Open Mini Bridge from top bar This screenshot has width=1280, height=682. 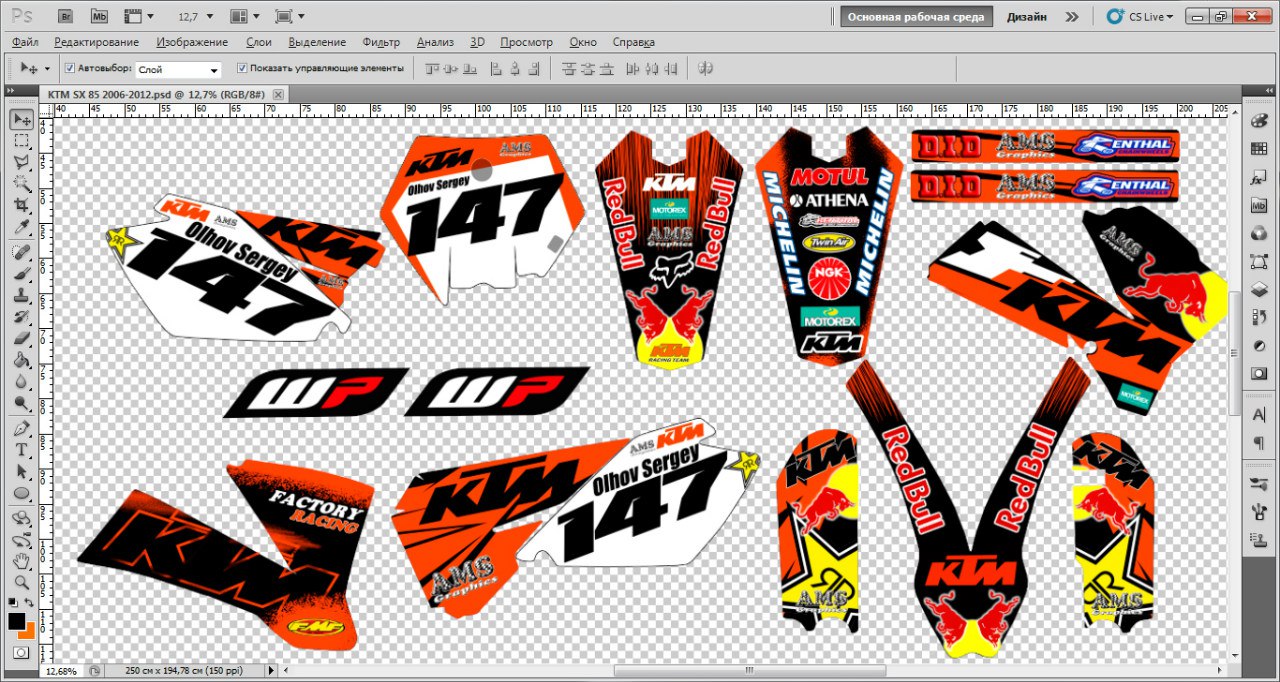pyautogui.click(x=99, y=16)
